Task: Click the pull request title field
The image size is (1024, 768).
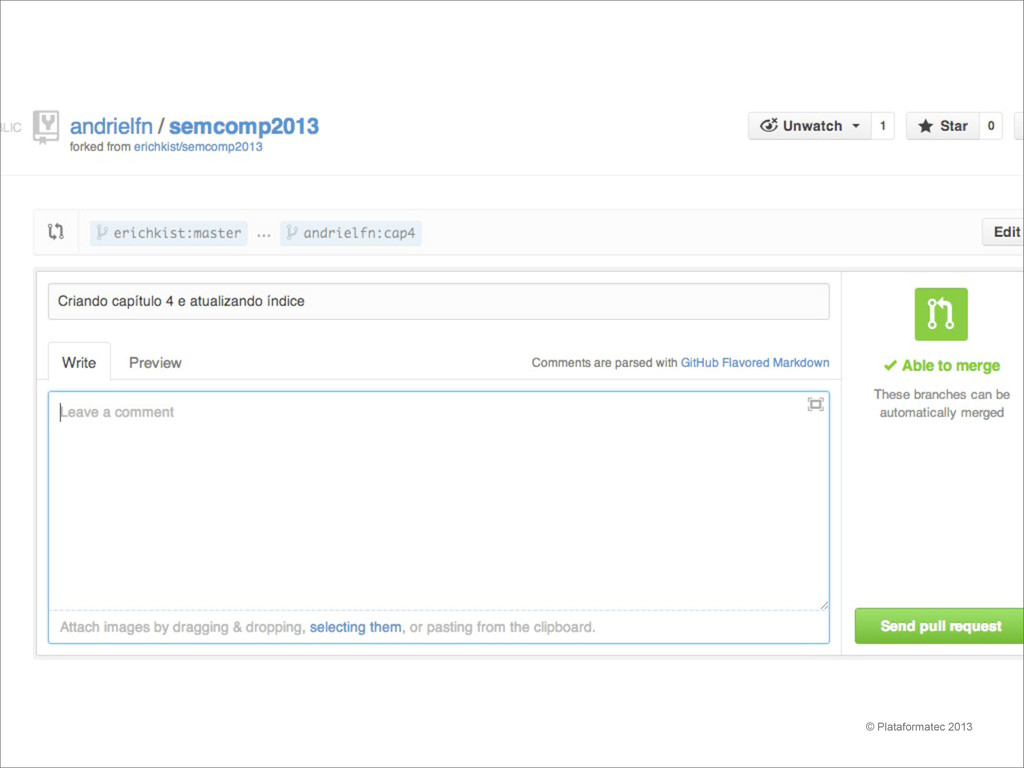Action: click(x=439, y=301)
